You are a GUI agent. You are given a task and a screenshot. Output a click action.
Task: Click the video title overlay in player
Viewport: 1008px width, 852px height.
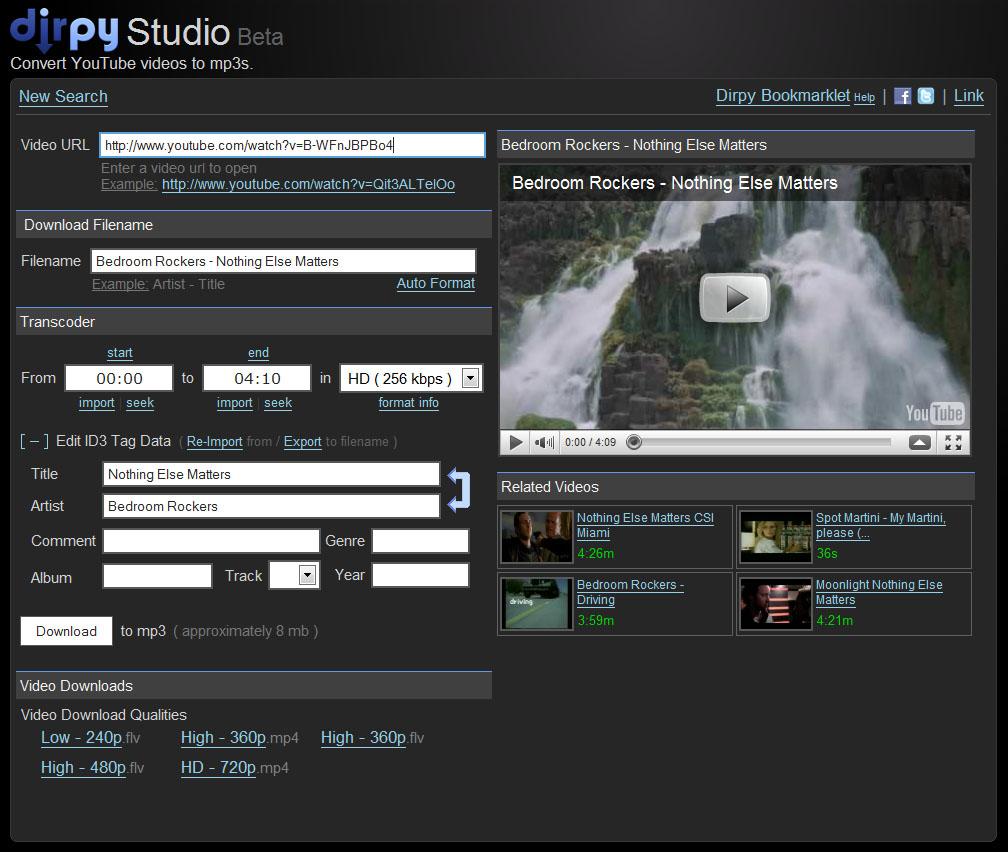[674, 183]
